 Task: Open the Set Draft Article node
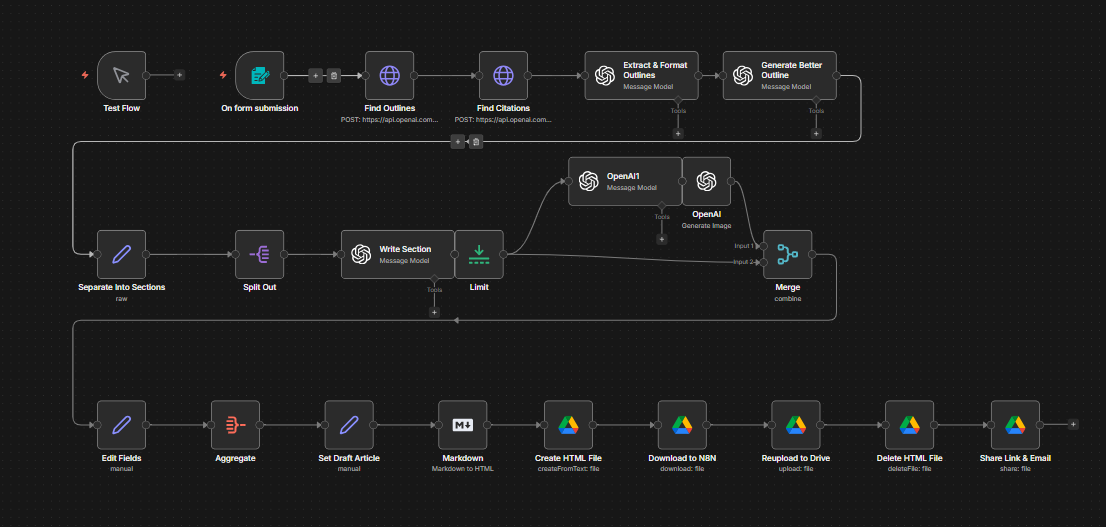click(348, 425)
